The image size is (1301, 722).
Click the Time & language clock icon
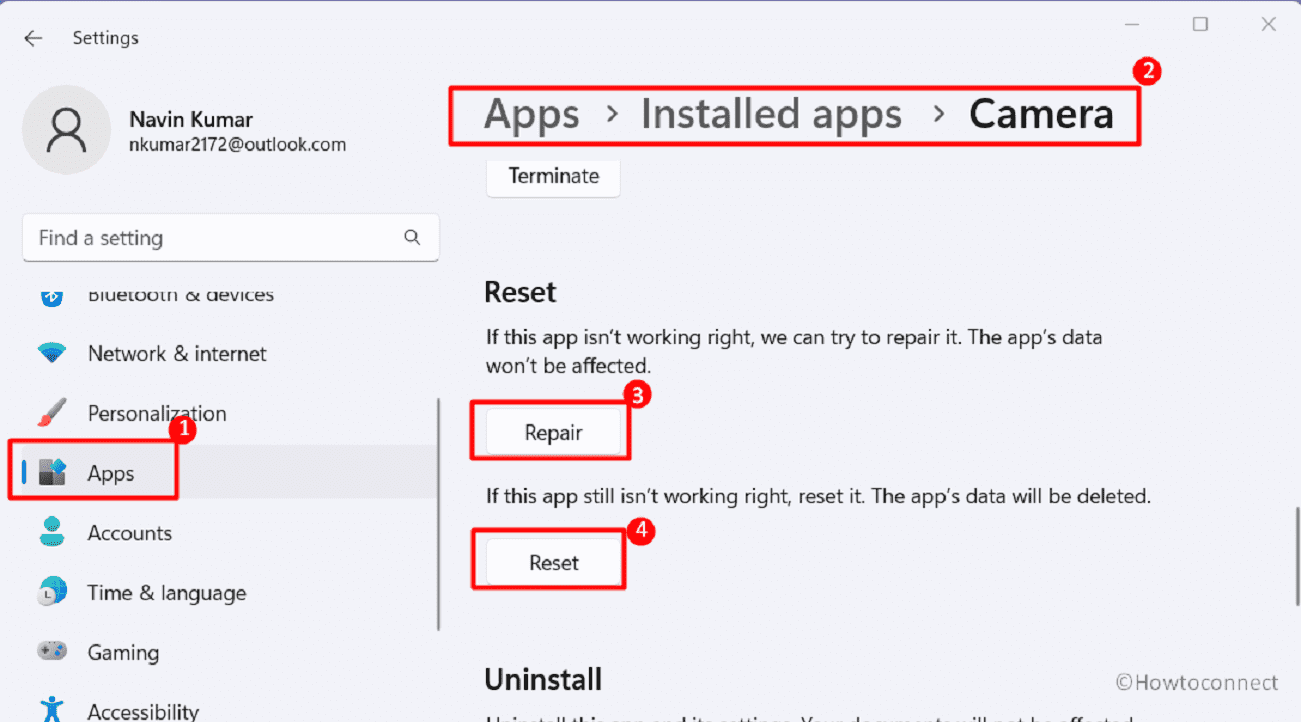pos(52,592)
